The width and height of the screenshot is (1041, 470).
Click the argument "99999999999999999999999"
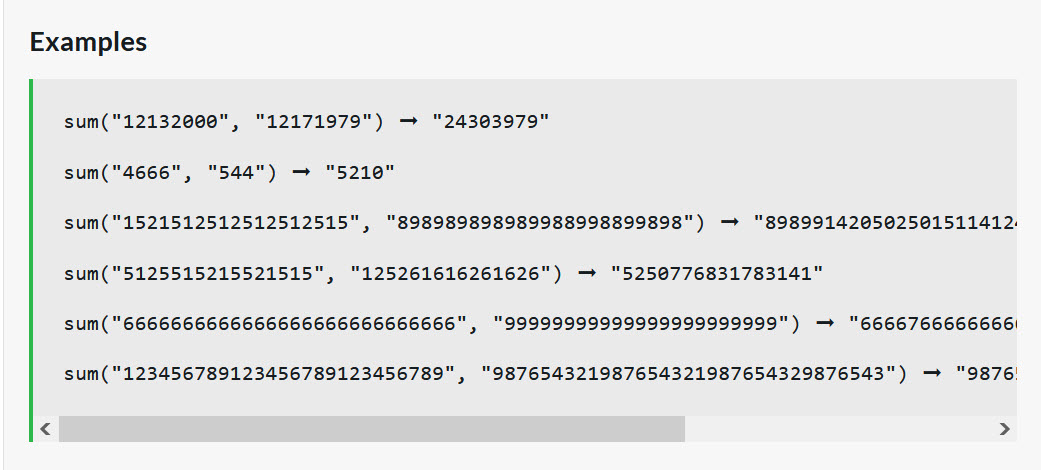[641, 324]
